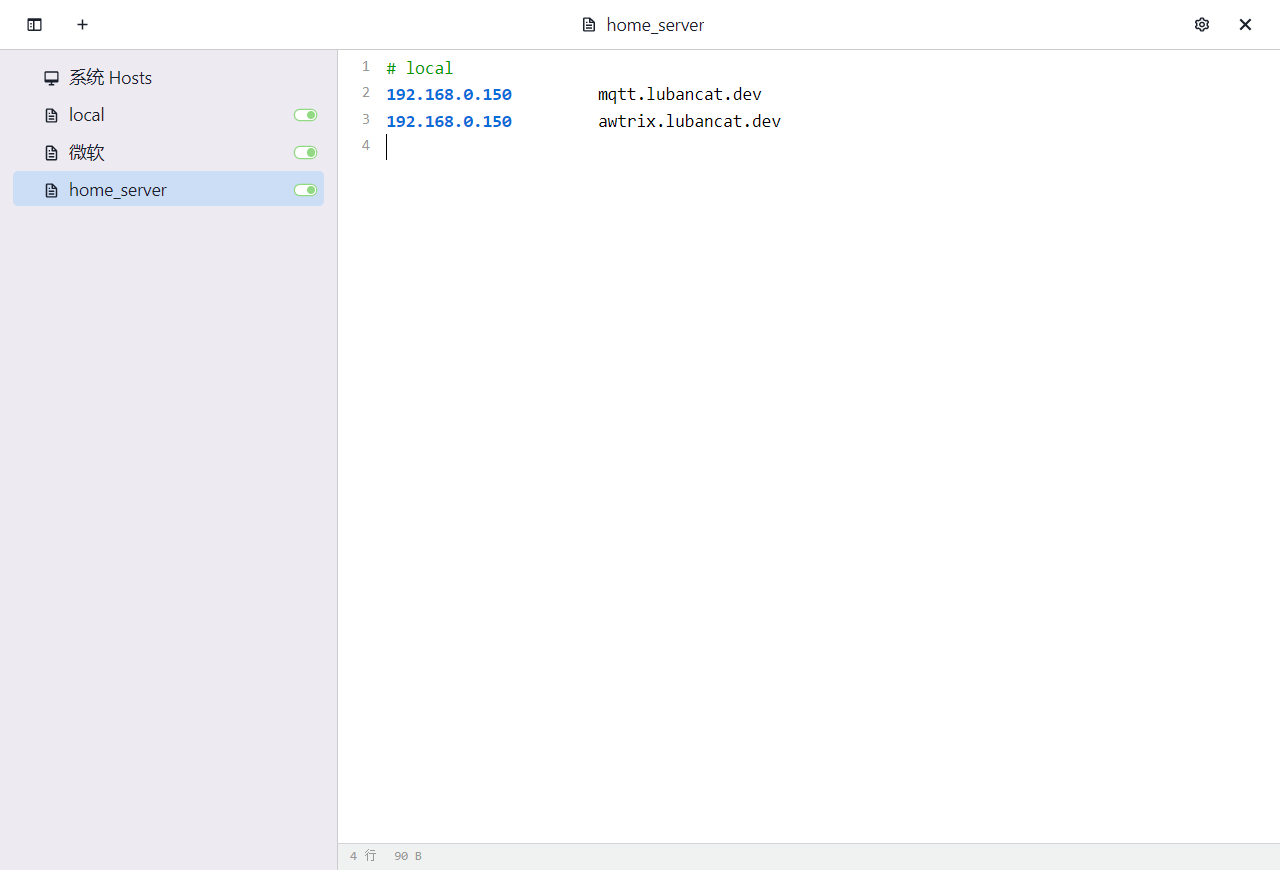The image size is (1280, 870).
Task: Open settings gear icon
Action: click(1202, 25)
